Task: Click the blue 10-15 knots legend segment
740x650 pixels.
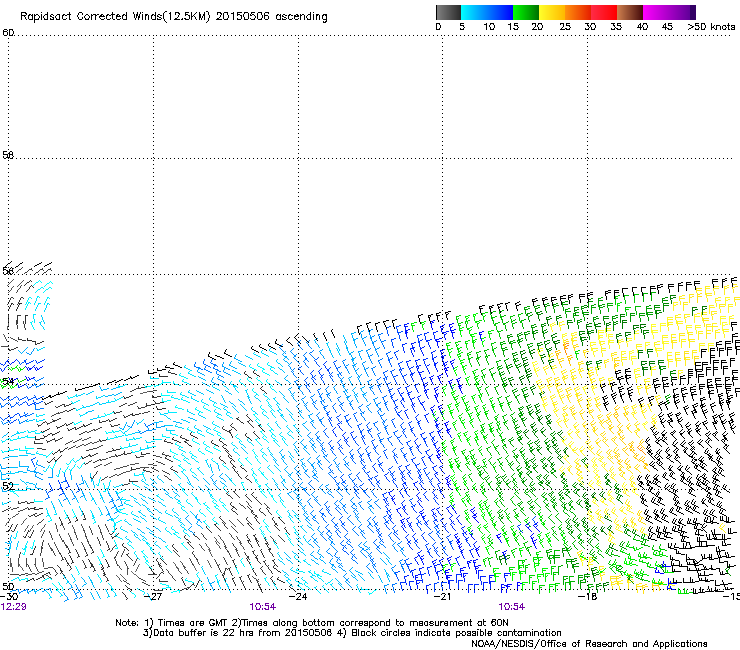Action: 499,12
